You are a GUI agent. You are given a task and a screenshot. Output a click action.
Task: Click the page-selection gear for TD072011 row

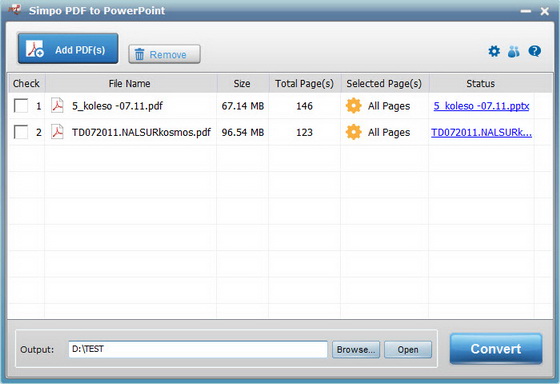354,132
